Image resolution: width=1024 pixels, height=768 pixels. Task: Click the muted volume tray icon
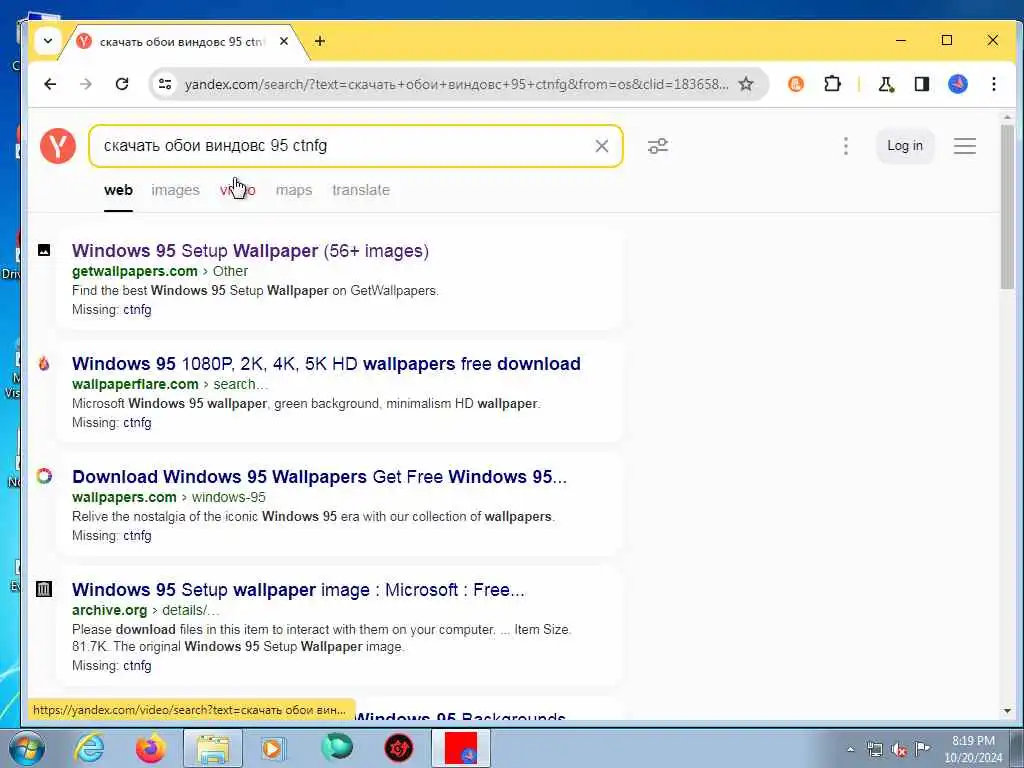(x=899, y=750)
